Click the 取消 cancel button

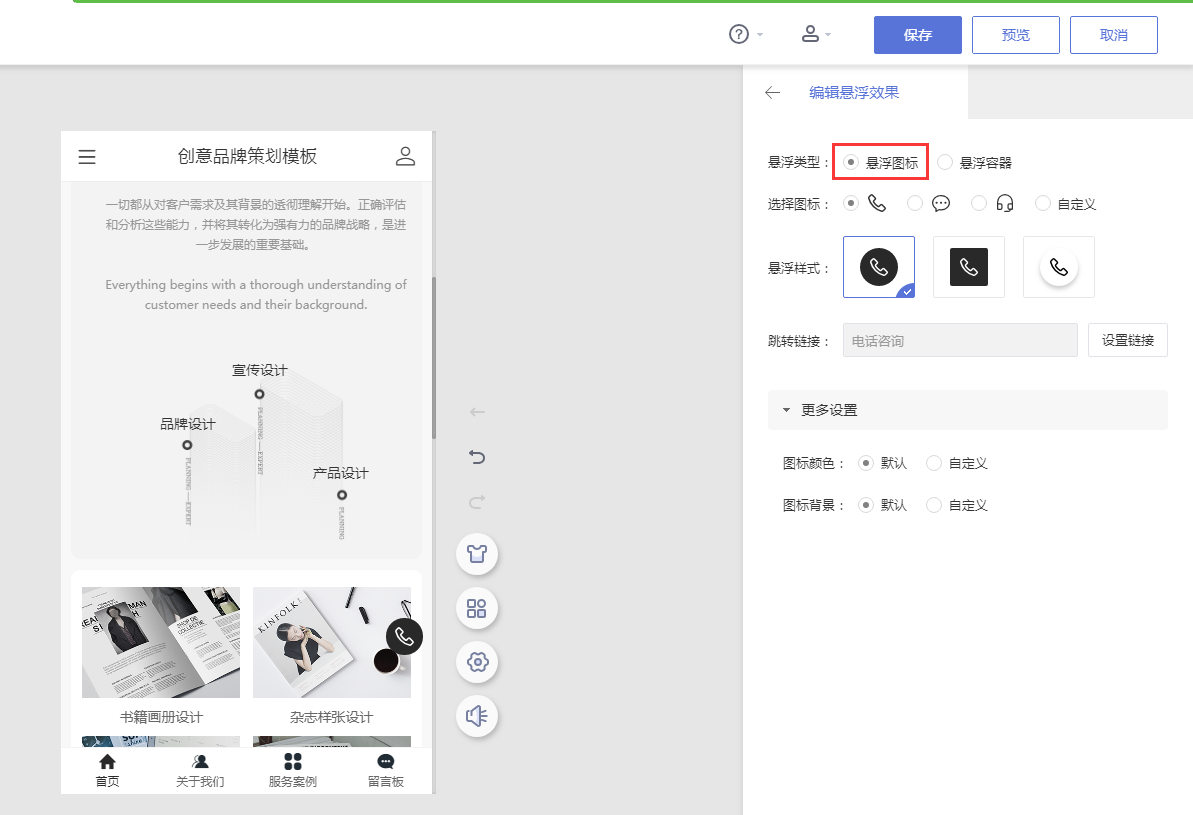click(1114, 35)
